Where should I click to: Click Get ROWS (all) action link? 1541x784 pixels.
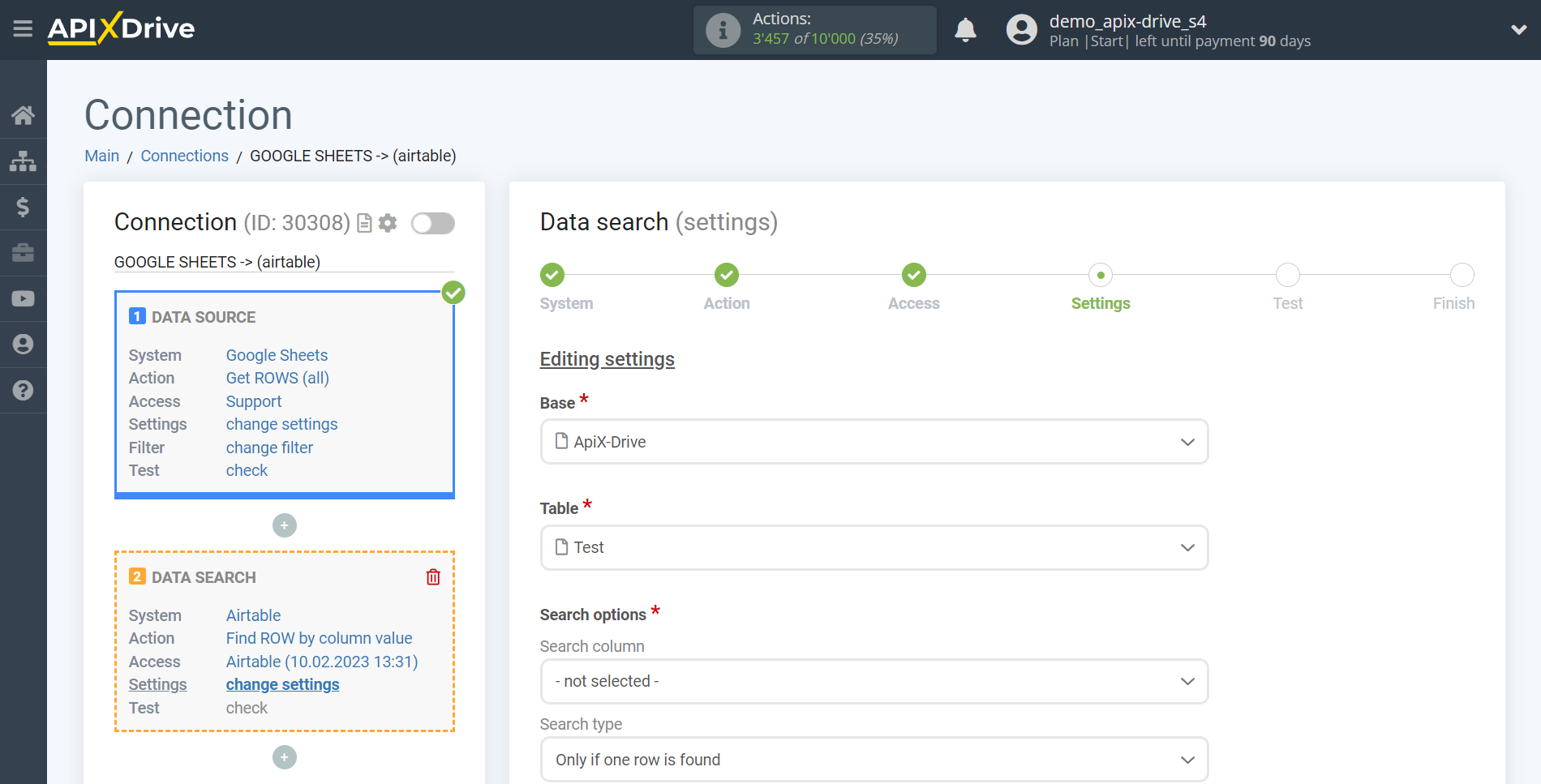(277, 378)
